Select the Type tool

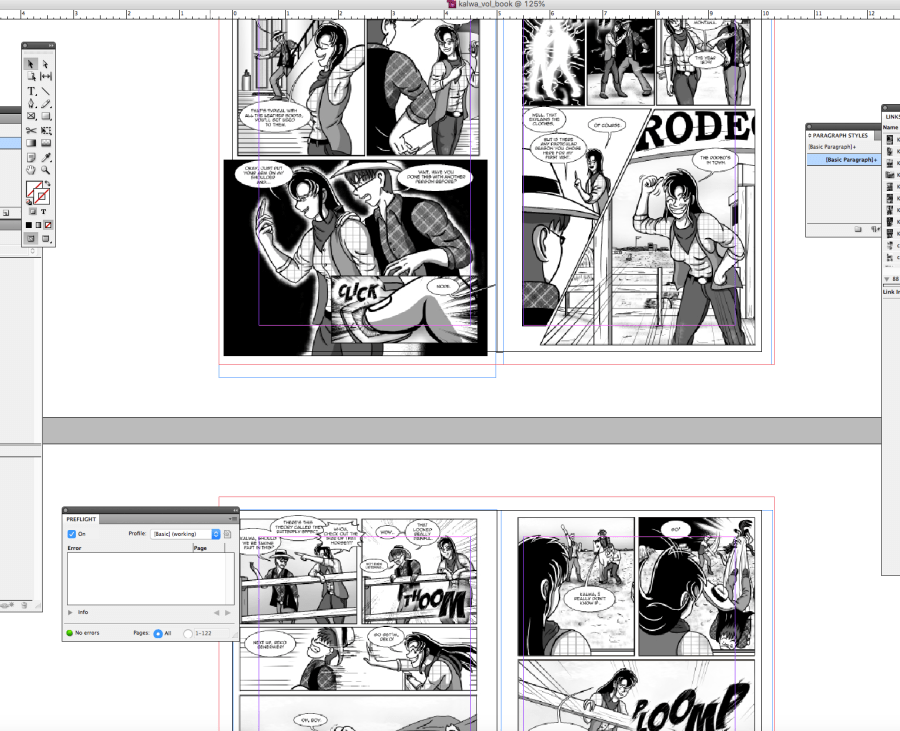32,90
